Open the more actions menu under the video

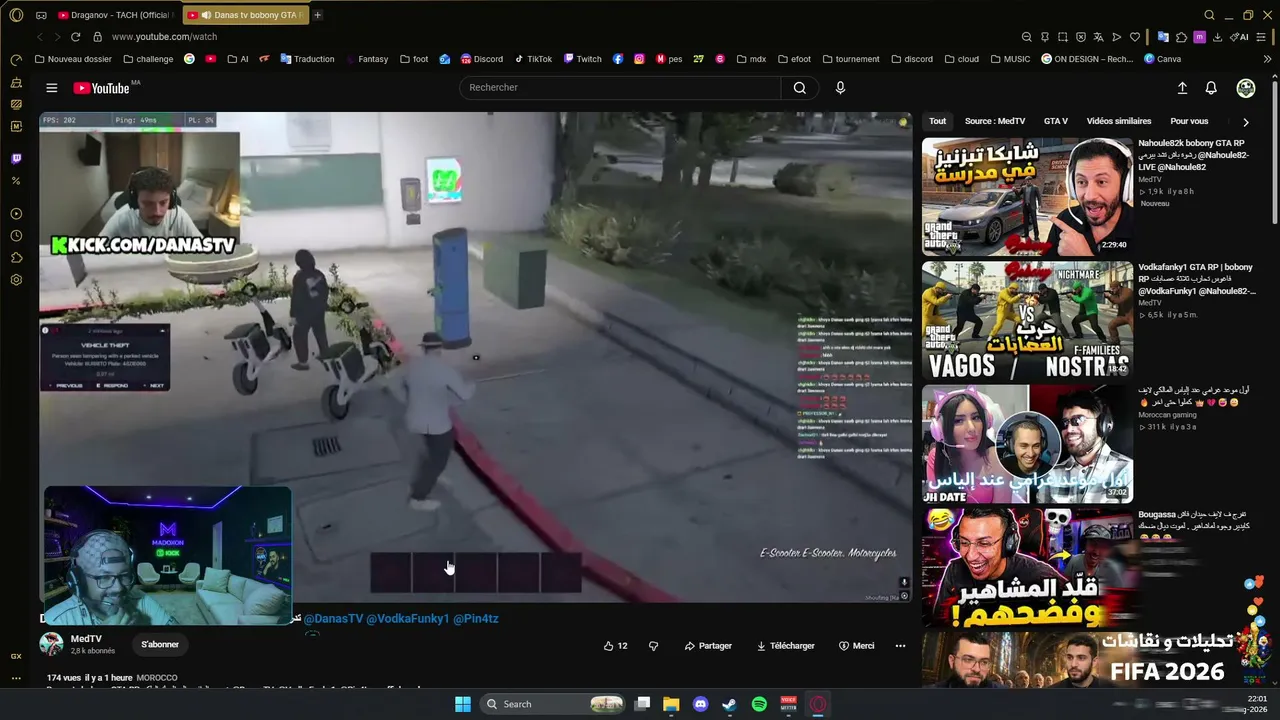[900, 646]
